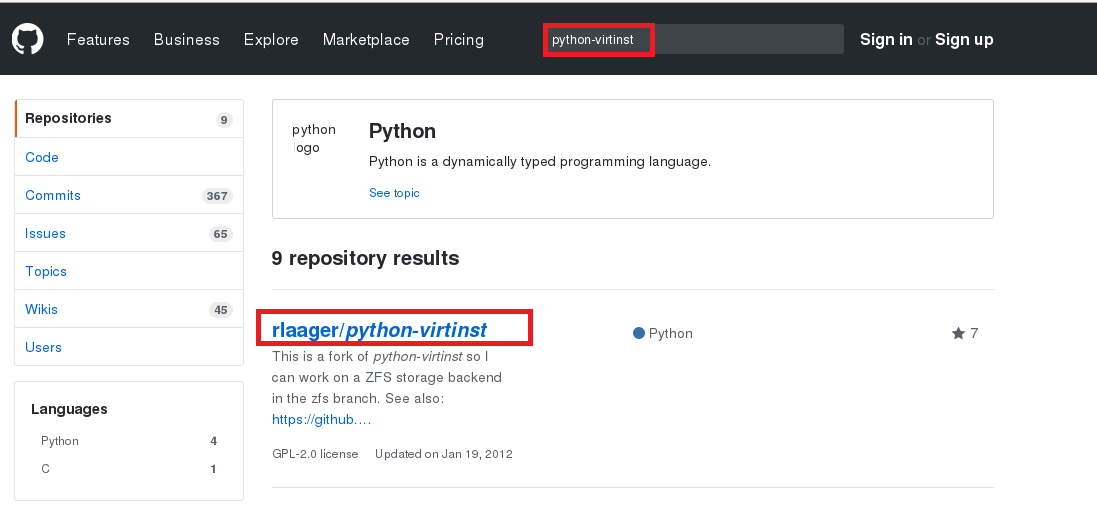Click the Python topic logo image
The height and width of the screenshot is (507, 1097).
[314, 138]
